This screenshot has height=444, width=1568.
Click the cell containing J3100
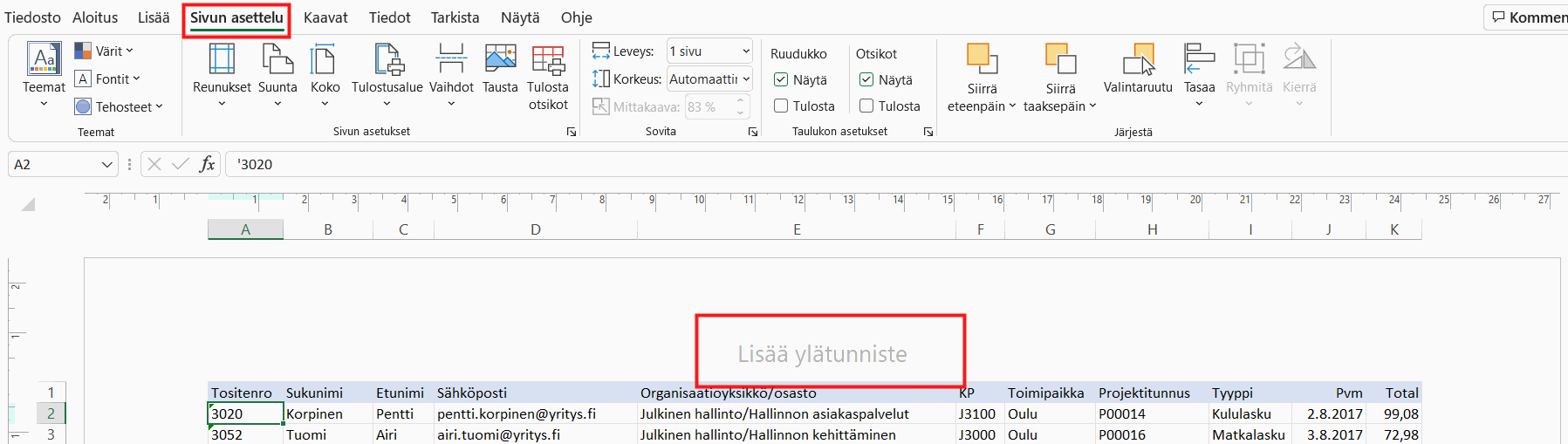click(x=980, y=413)
